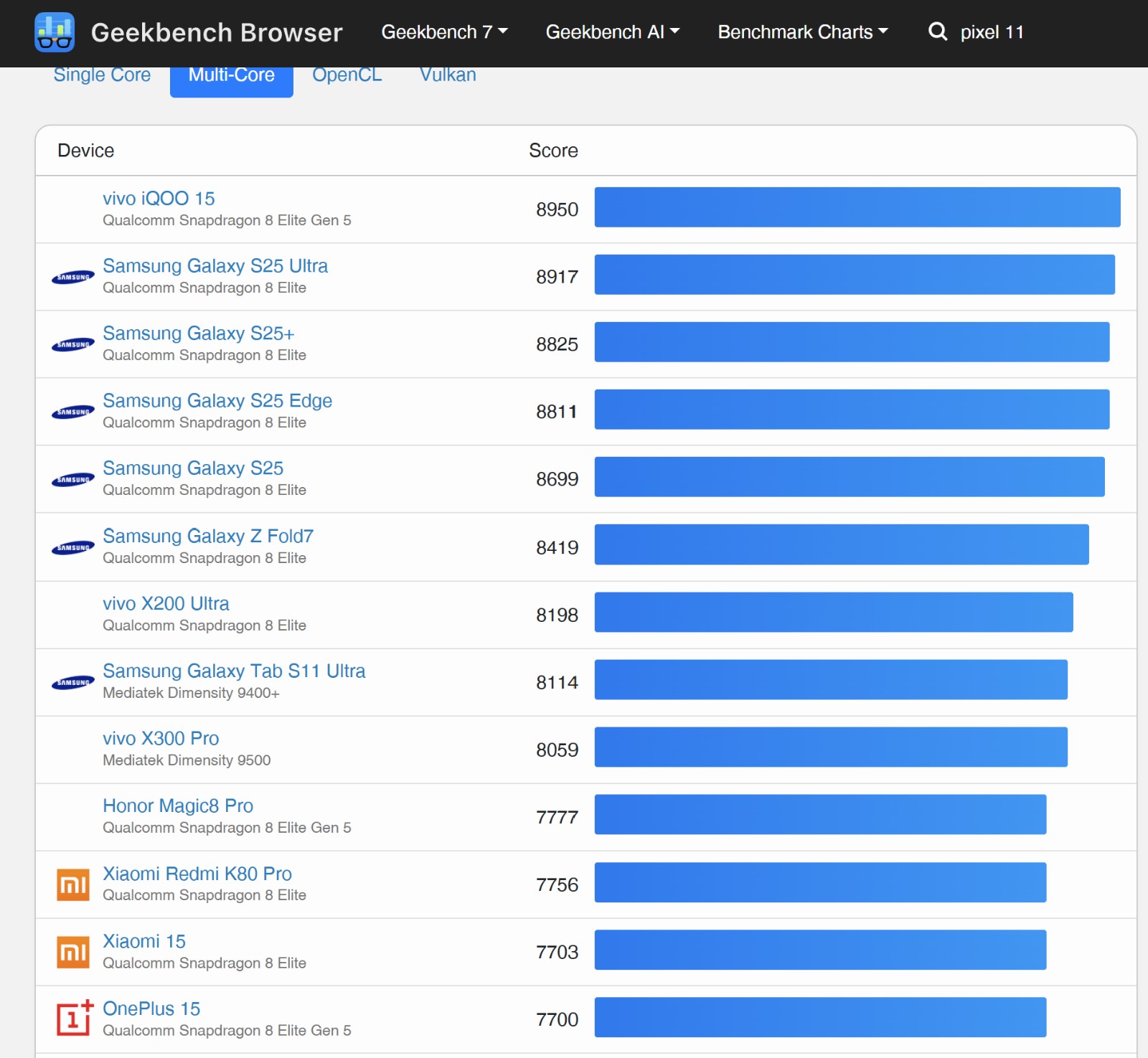Screen dimensions: 1148x1058
Task: Open the Vulkan tab
Action: tap(448, 75)
